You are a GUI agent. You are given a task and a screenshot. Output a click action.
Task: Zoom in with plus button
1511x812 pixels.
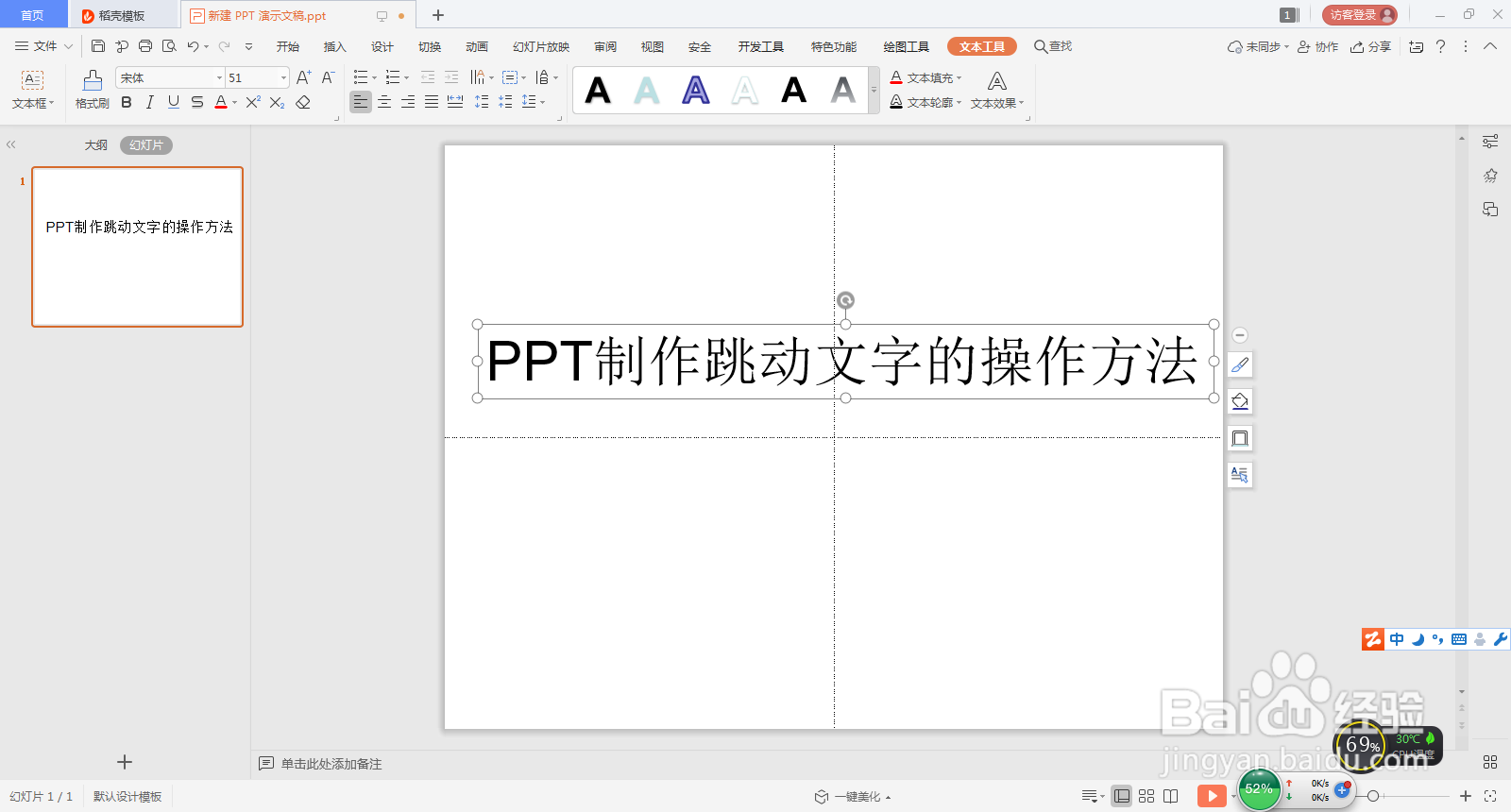point(1466,796)
